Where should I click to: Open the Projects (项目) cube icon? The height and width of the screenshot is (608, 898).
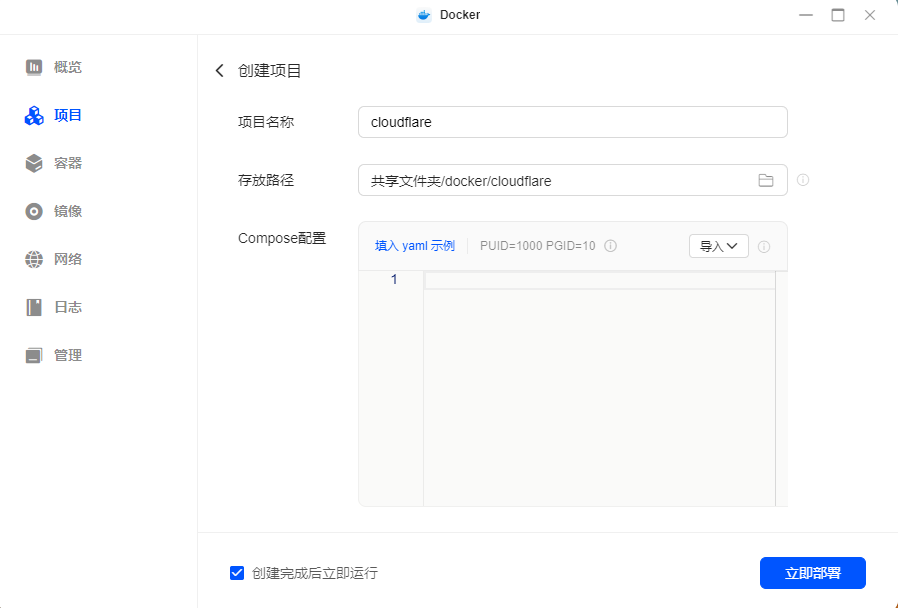pyautogui.click(x=34, y=116)
